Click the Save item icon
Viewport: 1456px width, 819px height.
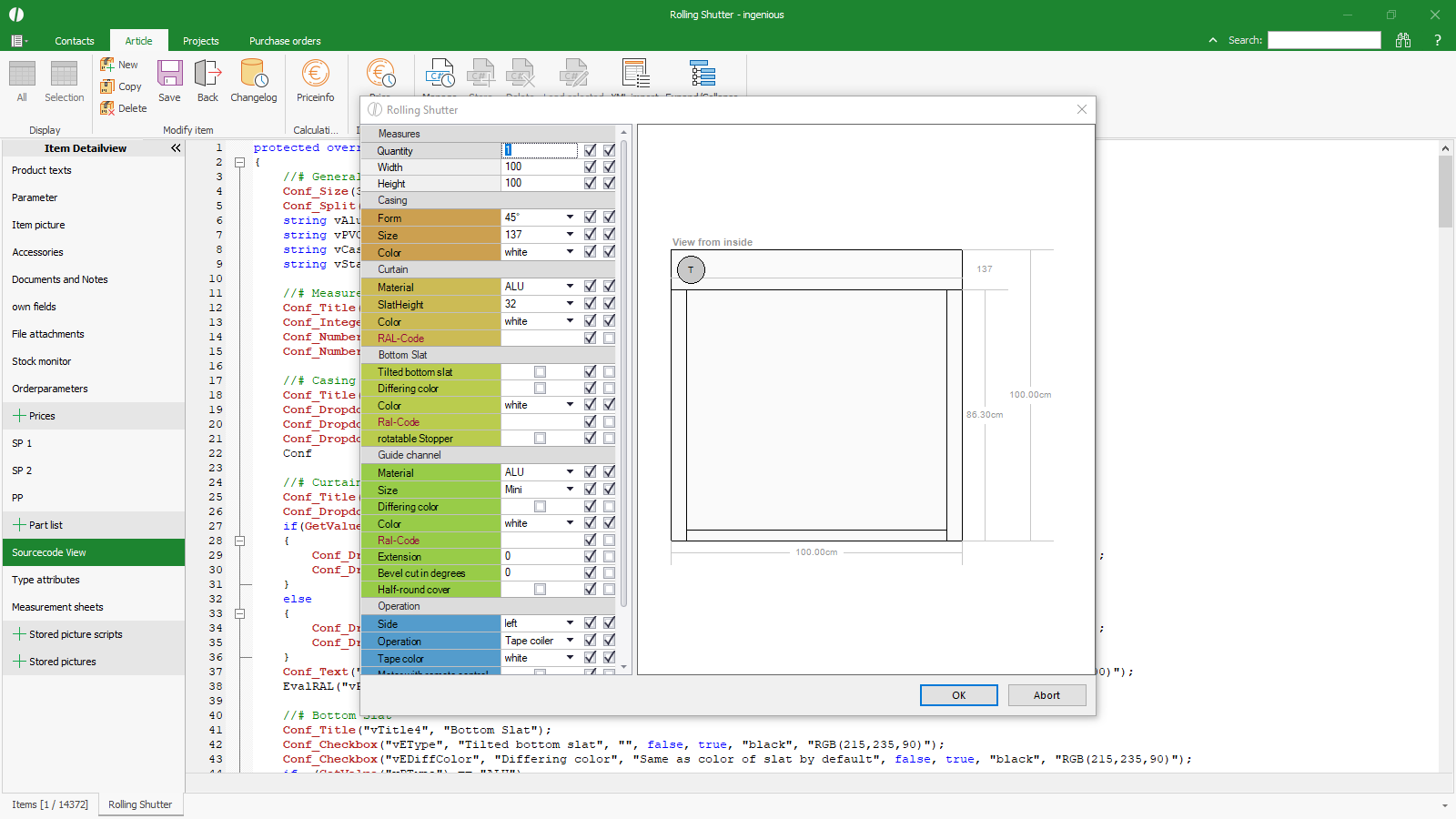point(169,74)
